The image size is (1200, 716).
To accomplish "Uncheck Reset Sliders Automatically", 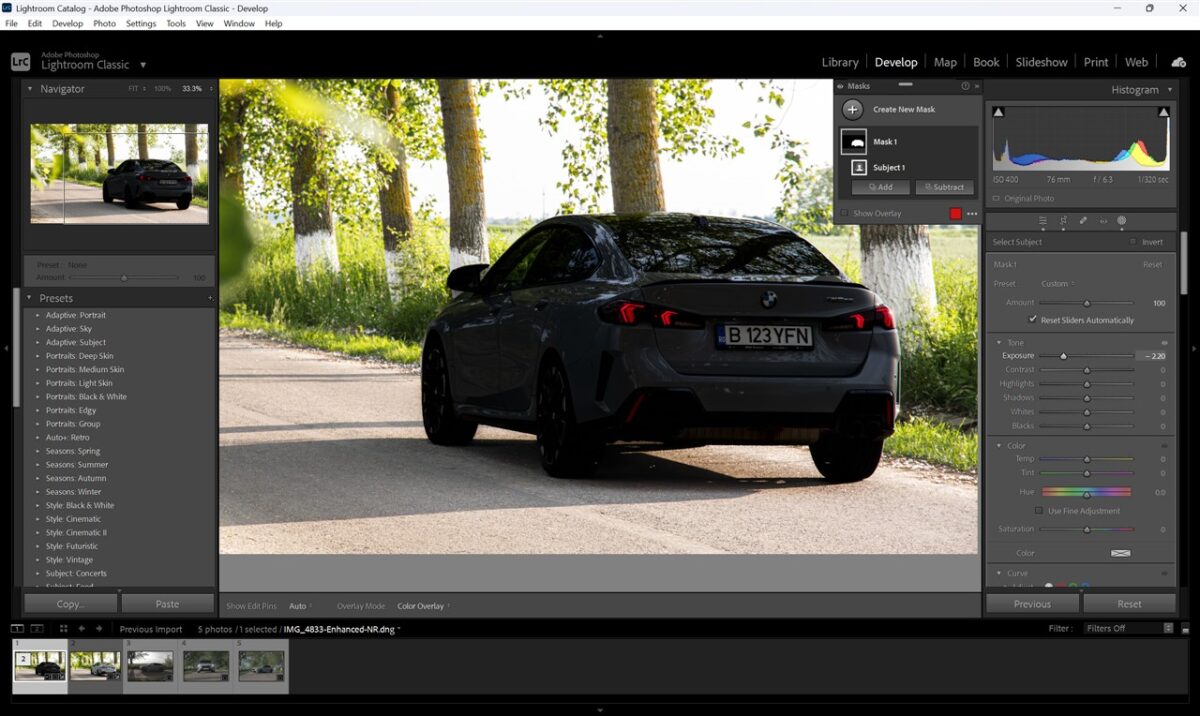I will (1033, 320).
